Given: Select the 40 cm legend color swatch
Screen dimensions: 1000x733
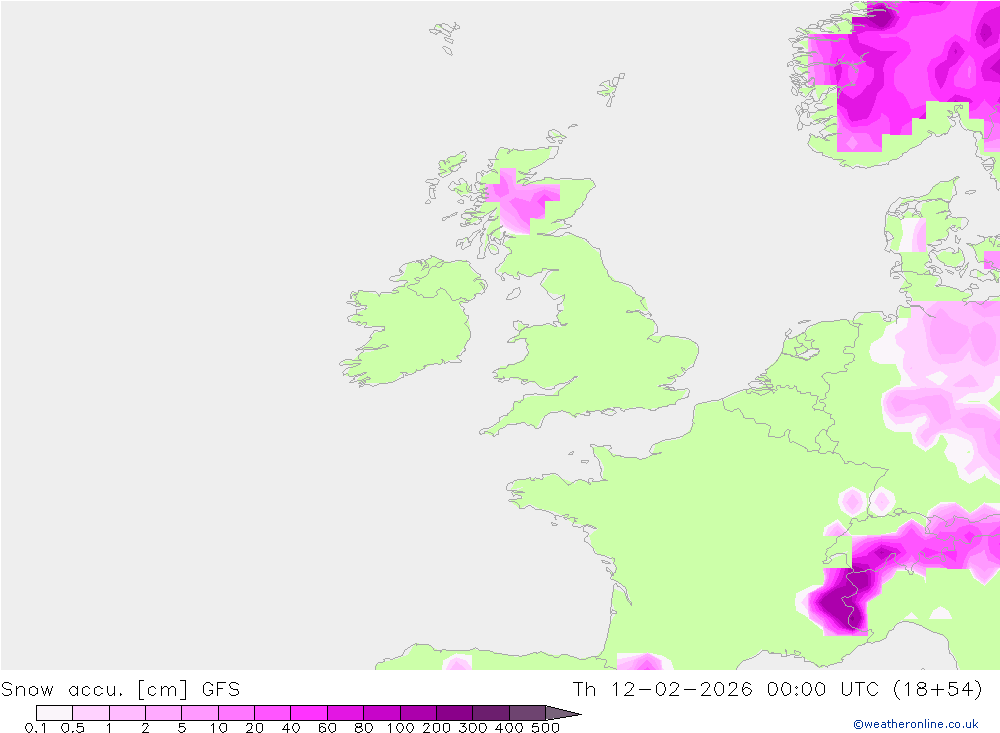Looking at the screenshot, I should coord(309,713).
